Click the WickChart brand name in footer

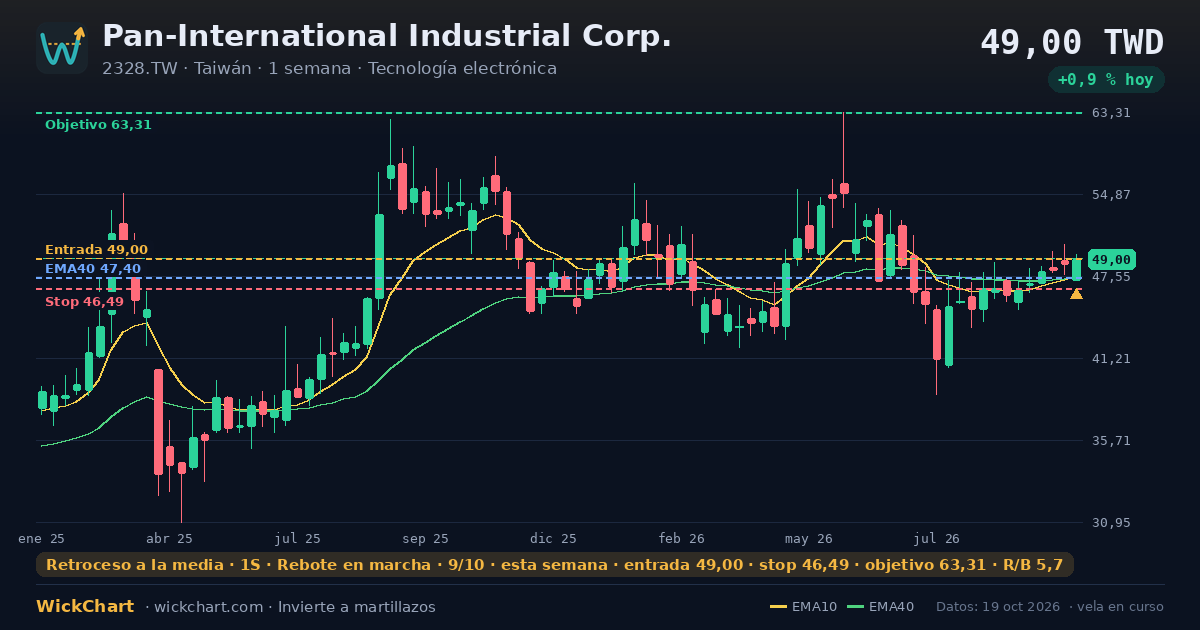pyautogui.click(x=85, y=607)
